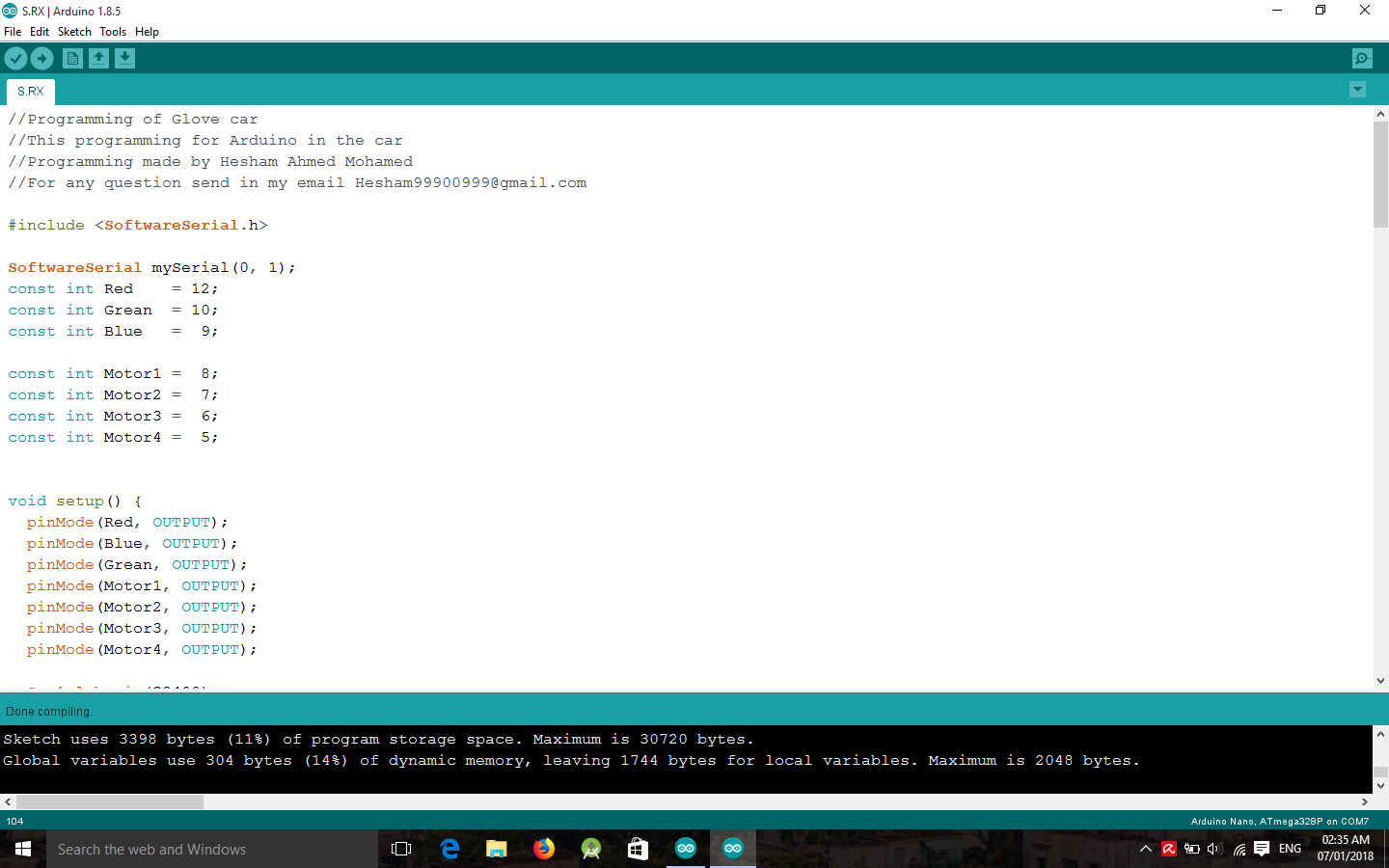Click the Upload arrow toolbar icon
Screen dimensions: 1389x868
click(41, 58)
